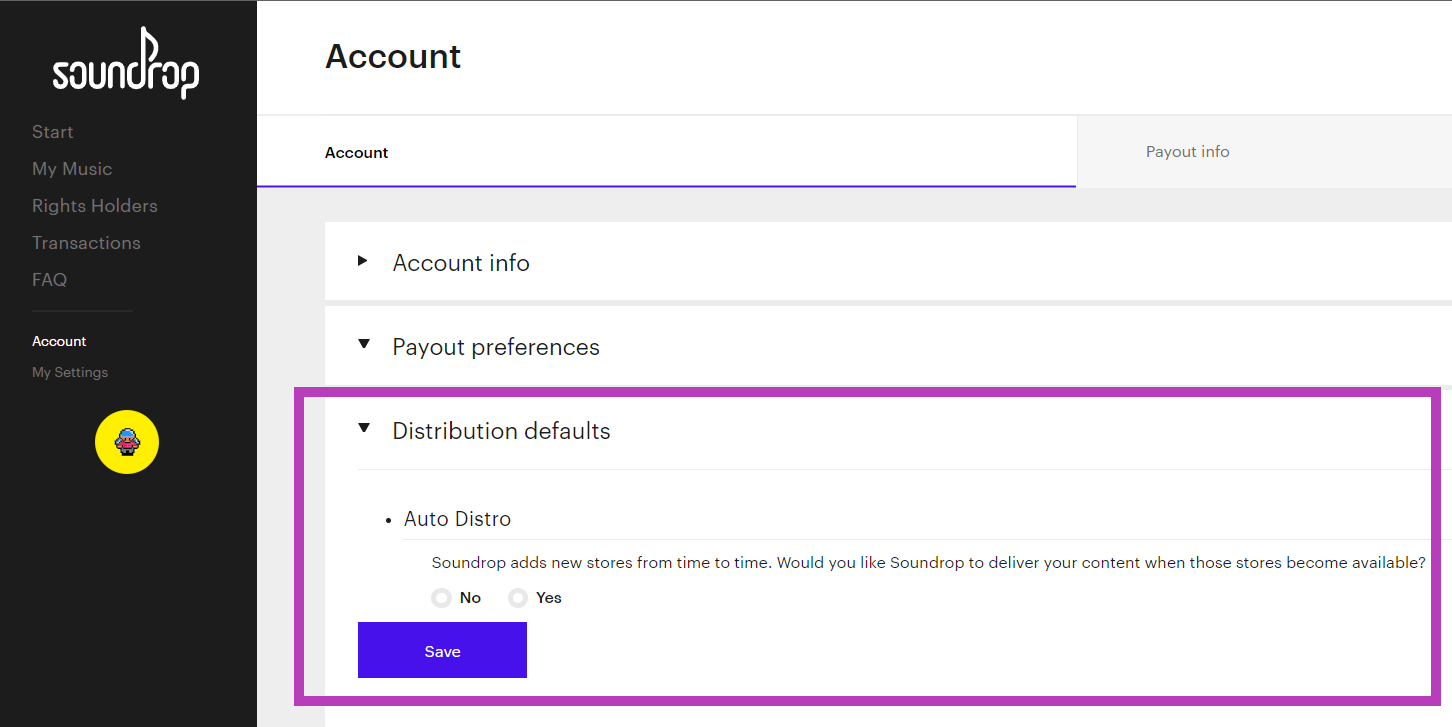Open My Settings in sidebar
The height and width of the screenshot is (727, 1452).
point(70,372)
